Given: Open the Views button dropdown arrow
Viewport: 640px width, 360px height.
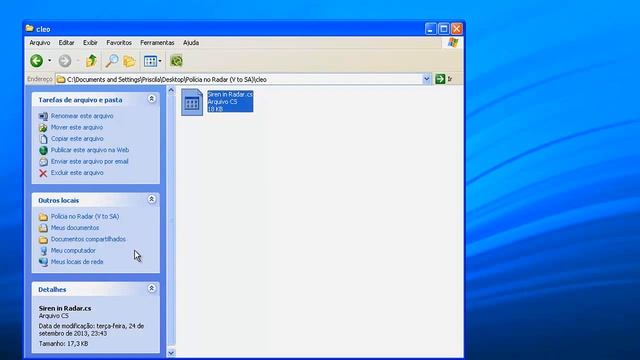Looking at the screenshot, I should (x=160, y=61).
